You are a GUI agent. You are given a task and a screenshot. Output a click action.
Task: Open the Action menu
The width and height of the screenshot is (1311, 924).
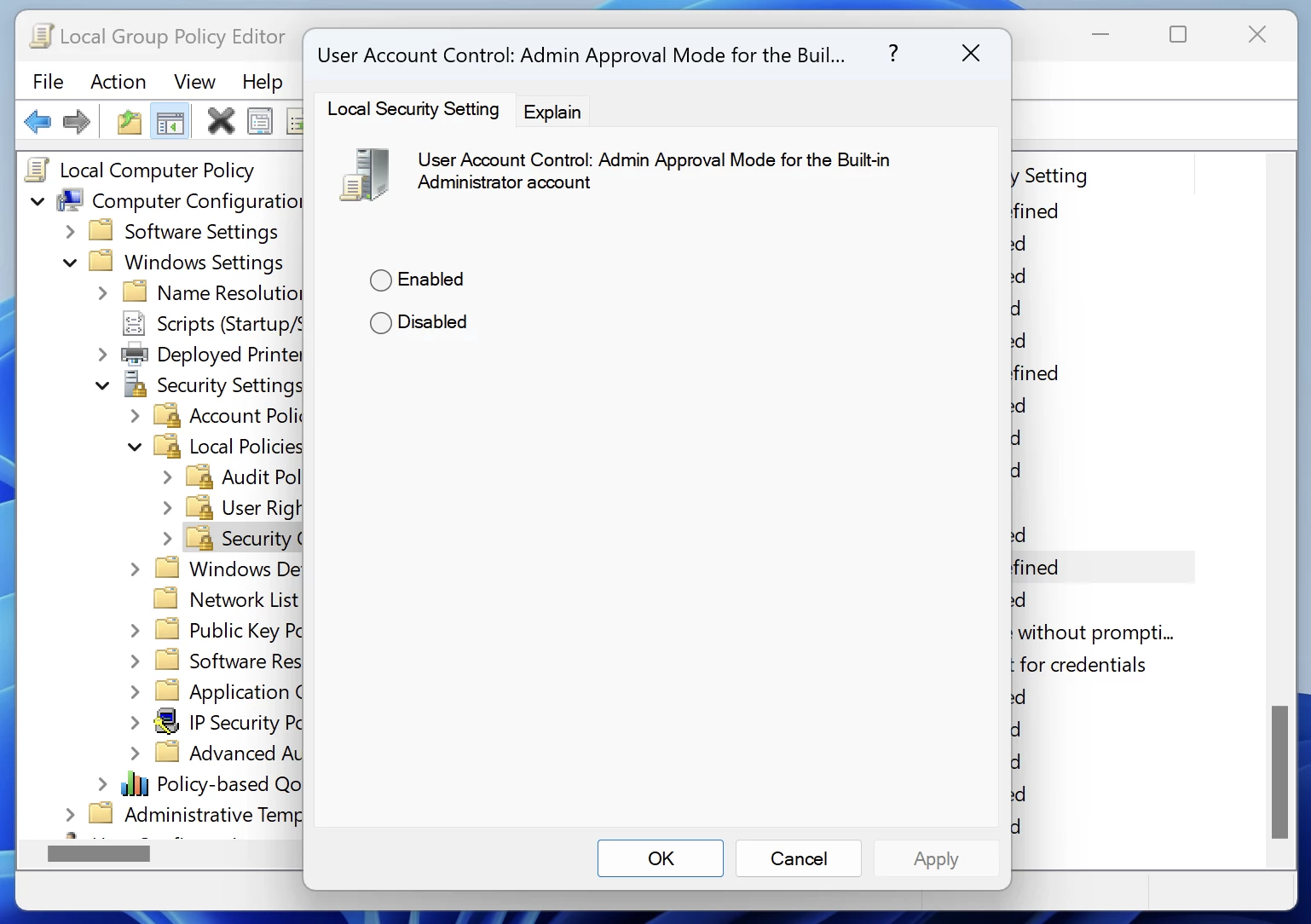point(118,81)
